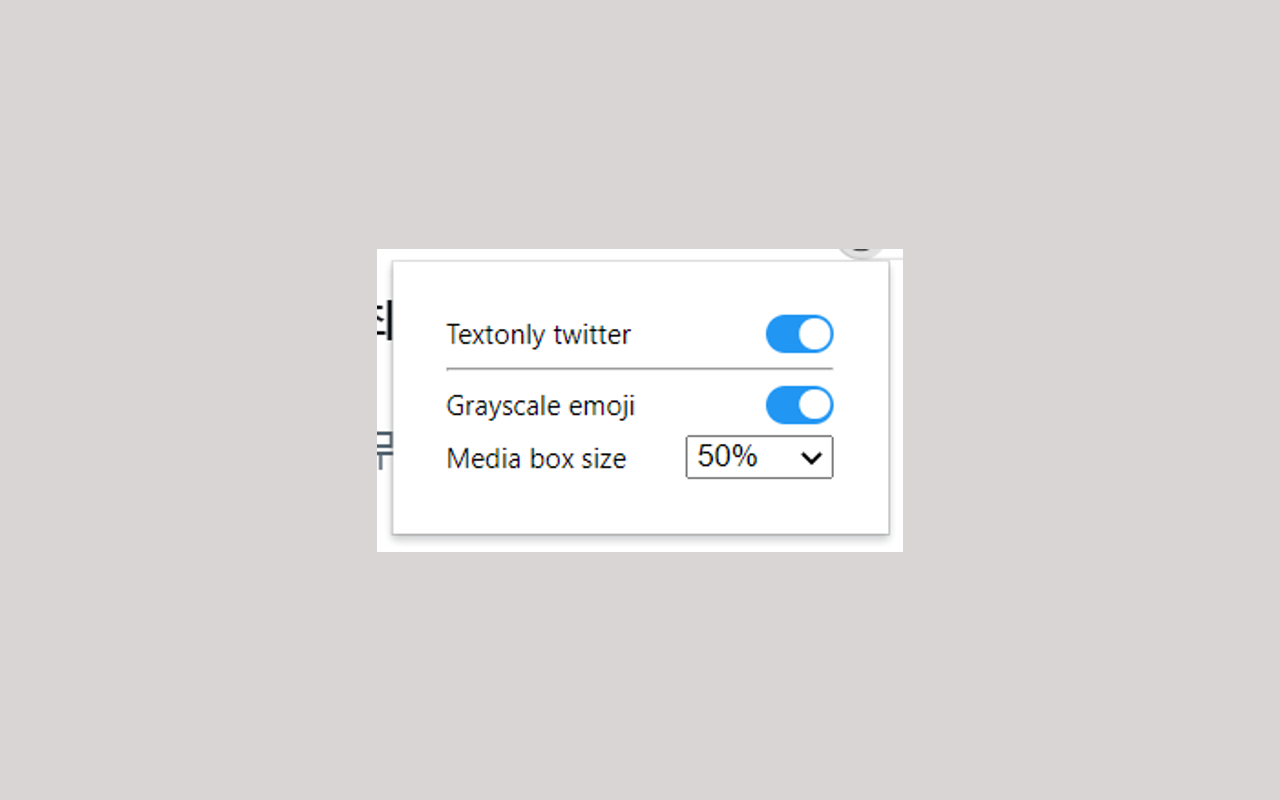1280x800 pixels.
Task: Click the blue knob of the top toggle
Action: click(812, 334)
